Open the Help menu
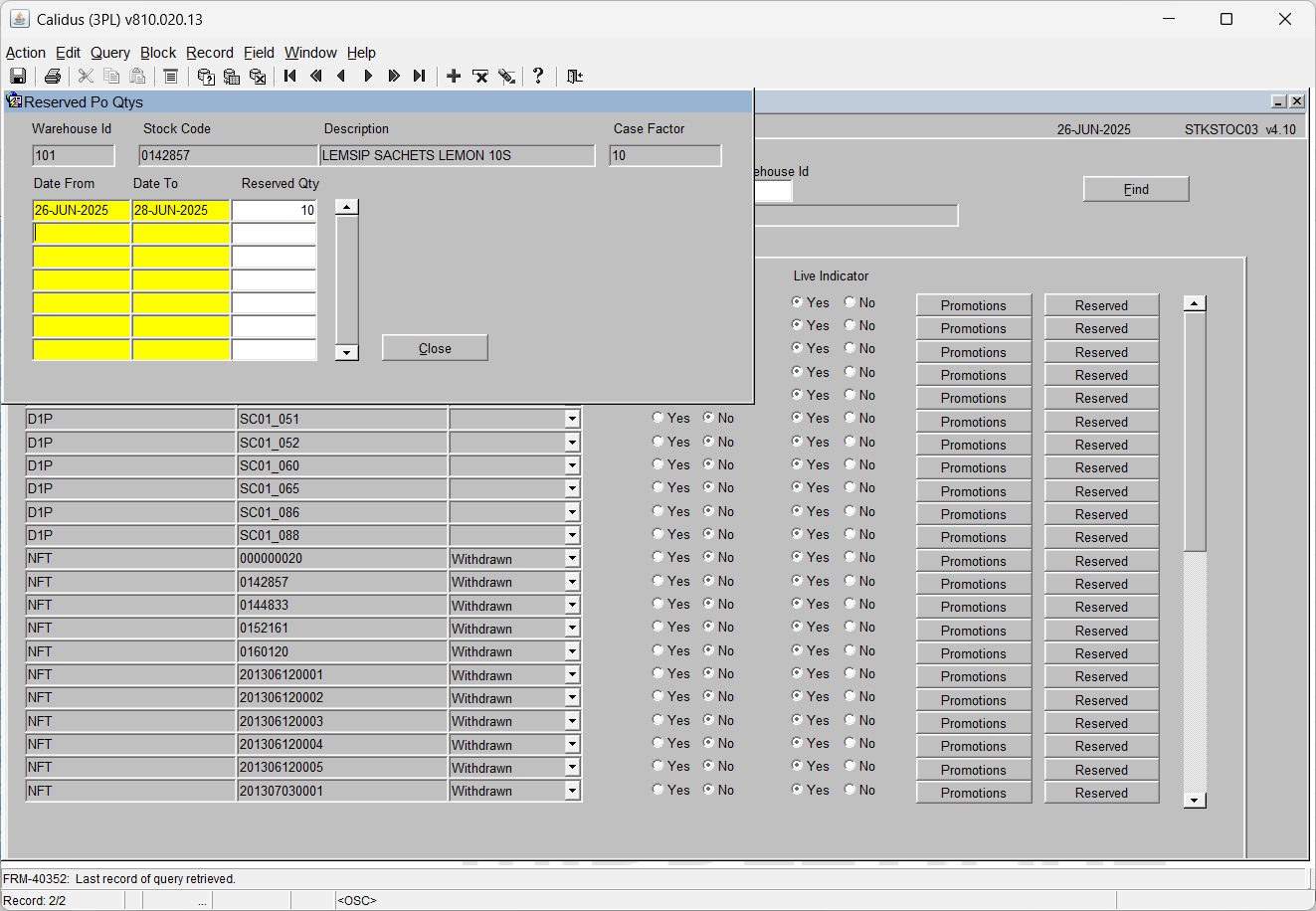1316x911 pixels. pyautogui.click(x=361, y=53)
